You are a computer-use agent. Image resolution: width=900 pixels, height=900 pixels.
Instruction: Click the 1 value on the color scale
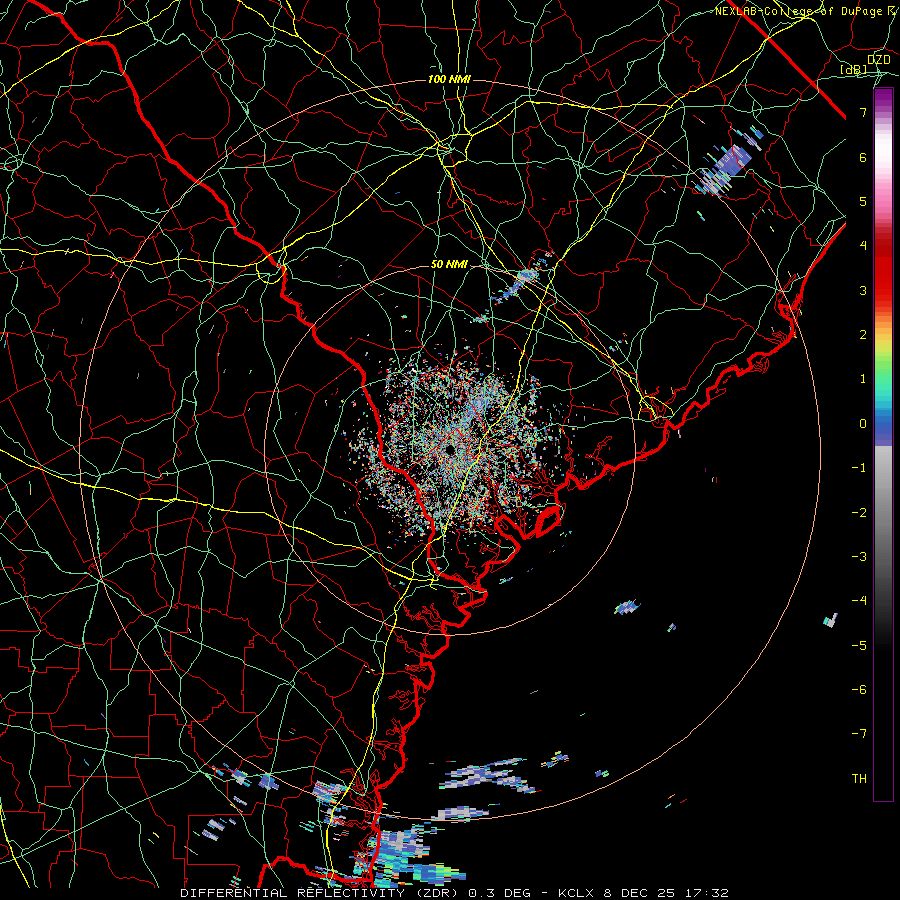863,379
